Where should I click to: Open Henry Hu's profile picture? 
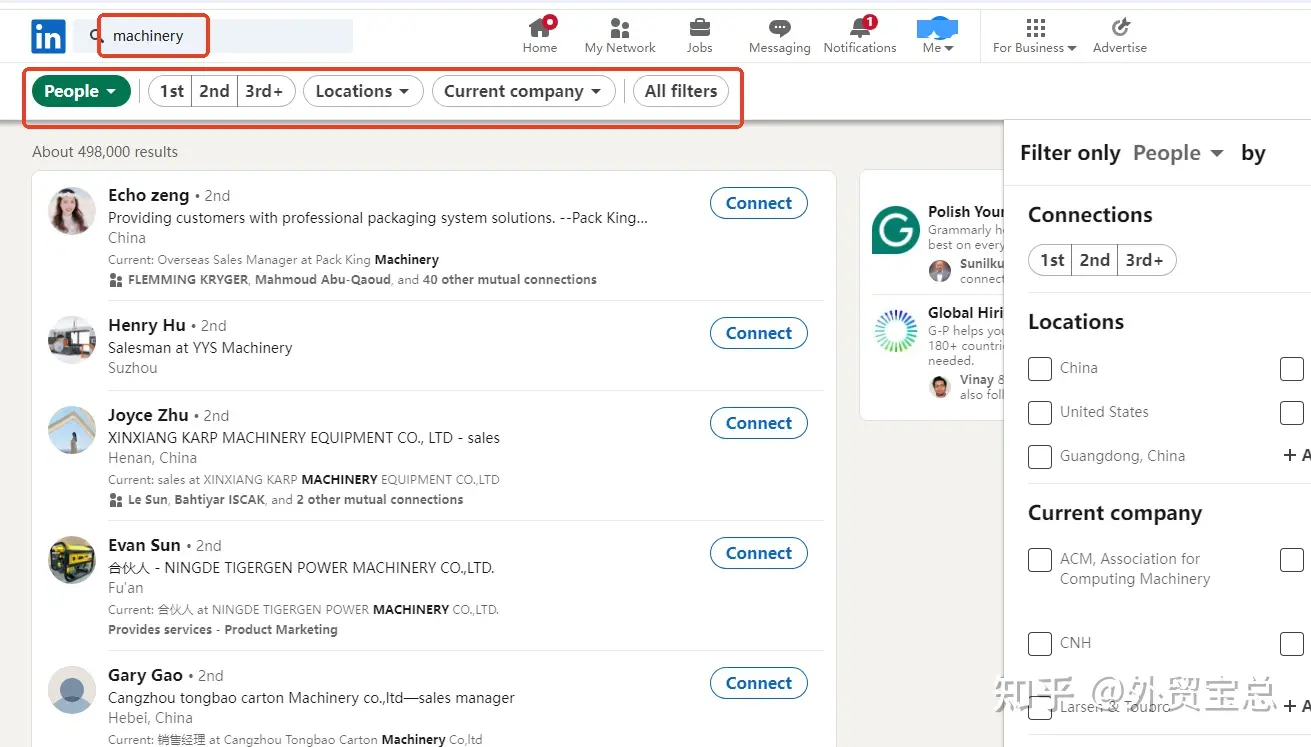tap(72, 341)
